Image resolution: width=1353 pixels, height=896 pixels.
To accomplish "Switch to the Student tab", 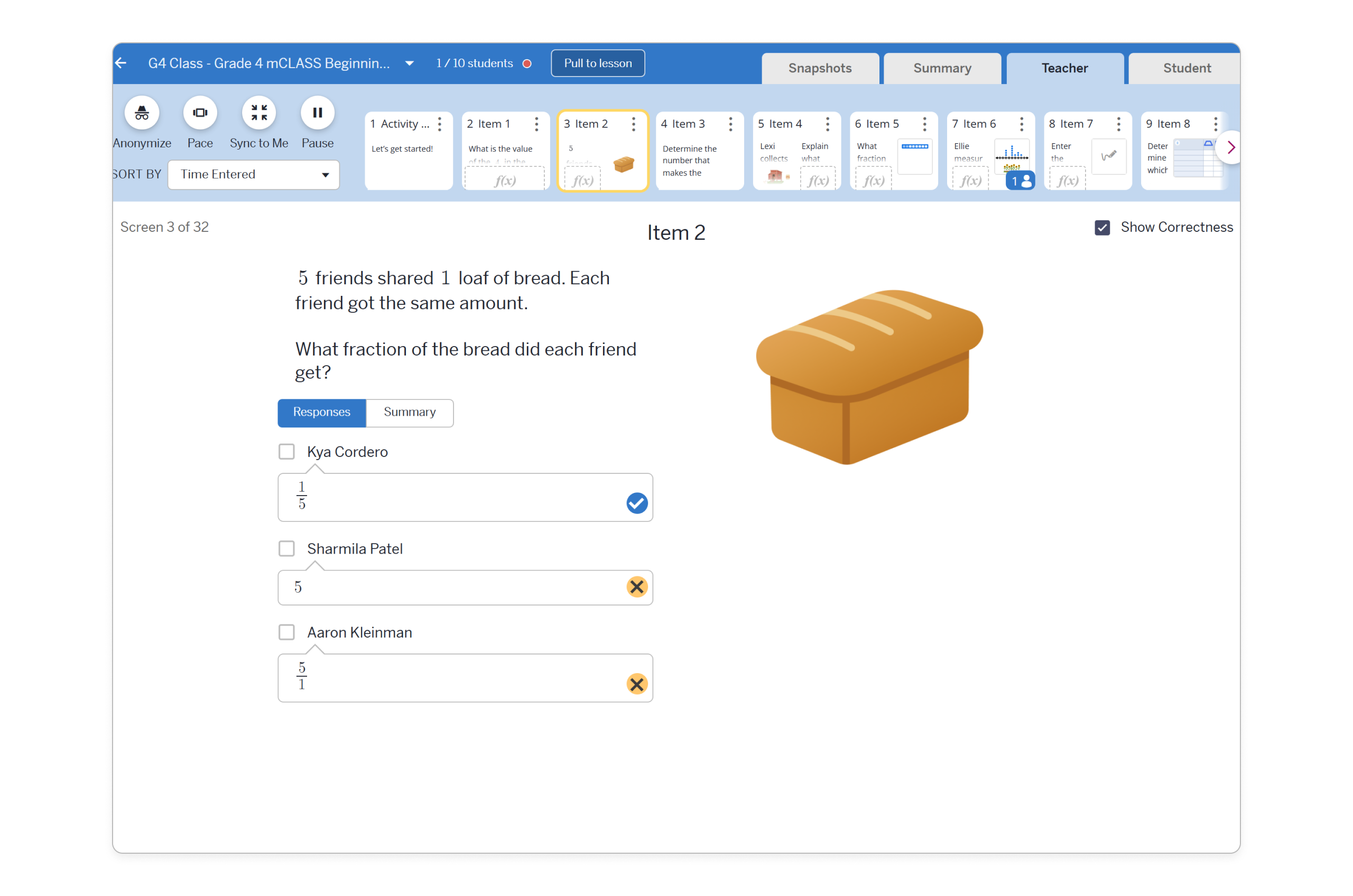I will tap(1186, 68).
